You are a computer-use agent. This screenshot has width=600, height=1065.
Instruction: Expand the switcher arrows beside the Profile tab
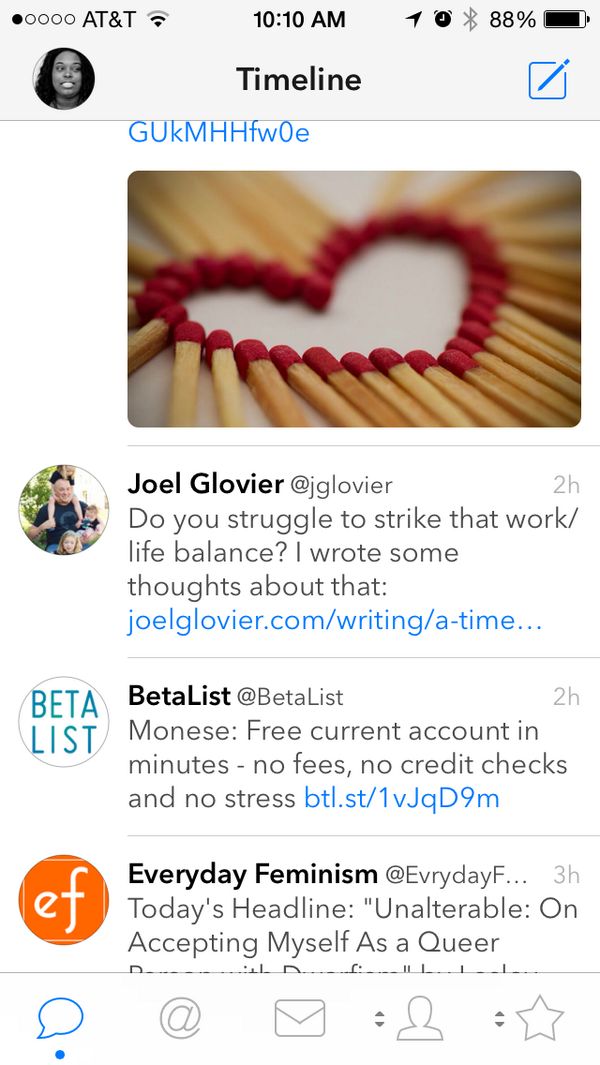[x=379, y=1019]
